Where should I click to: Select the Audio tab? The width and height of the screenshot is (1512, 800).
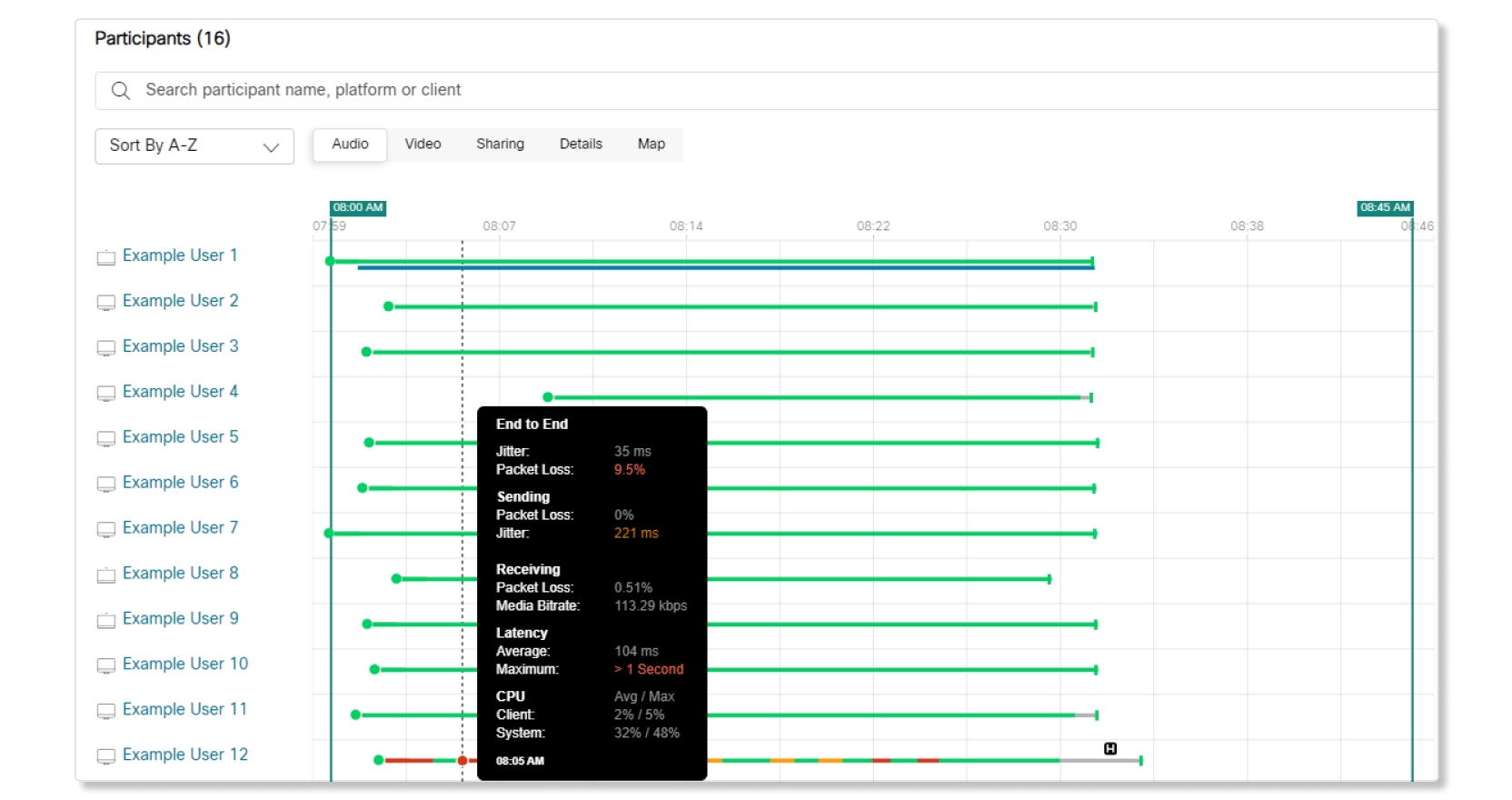[x=350, y=145]
